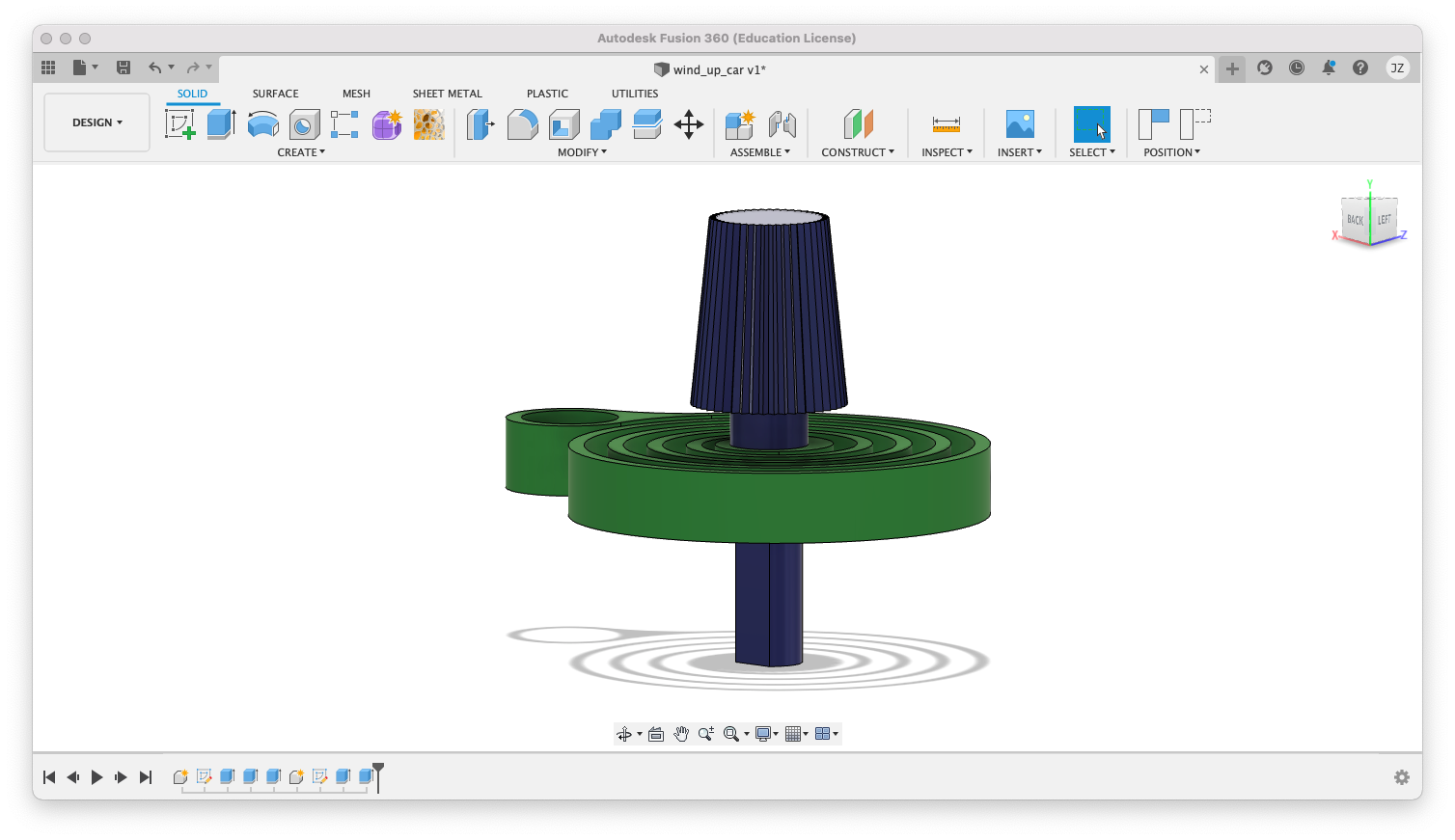This screenshot has width=1455, height=840.
Task: Select the Extrude tool
Action: tap(222, 124)
